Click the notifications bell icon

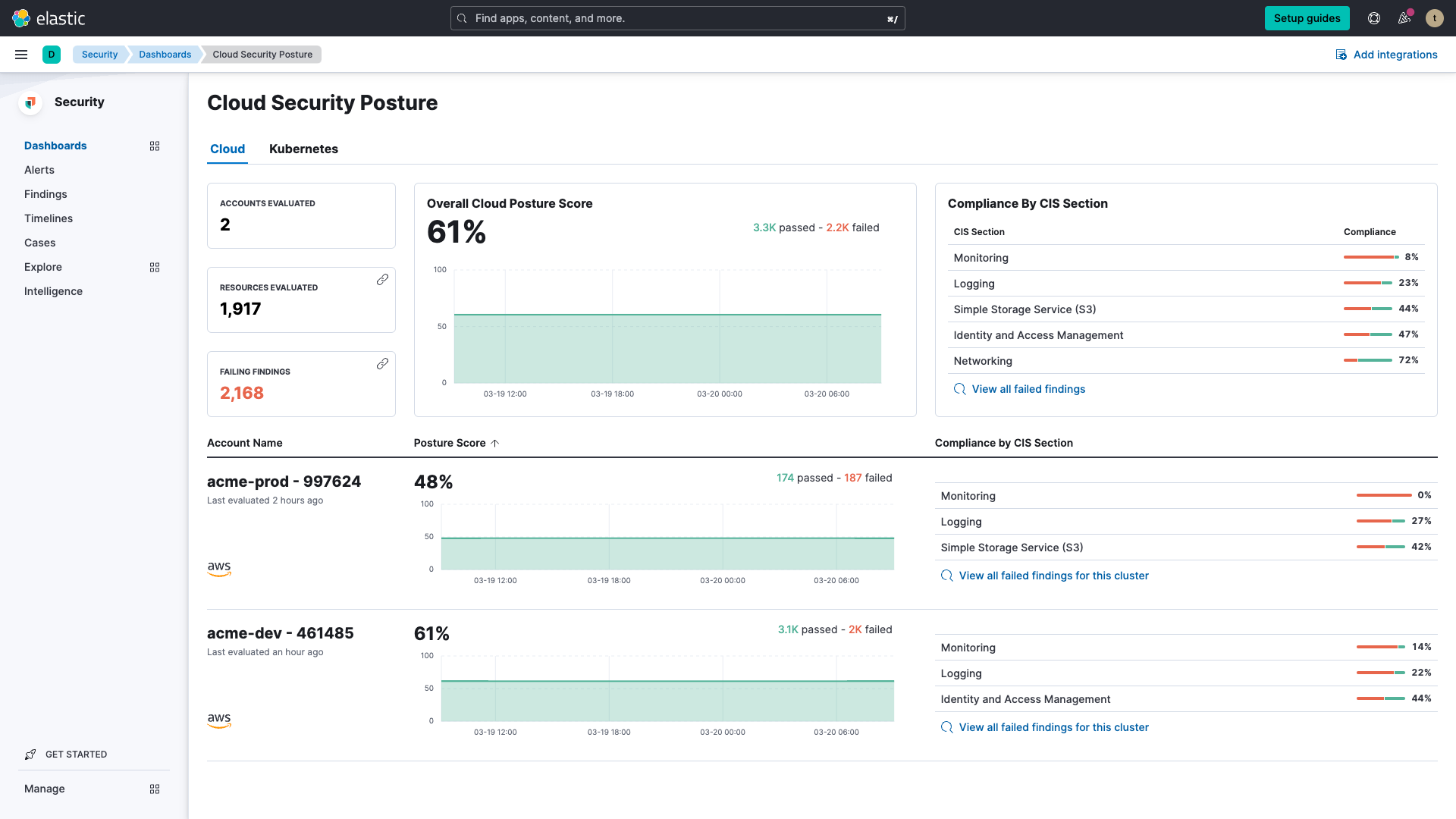coord(1405,18)
